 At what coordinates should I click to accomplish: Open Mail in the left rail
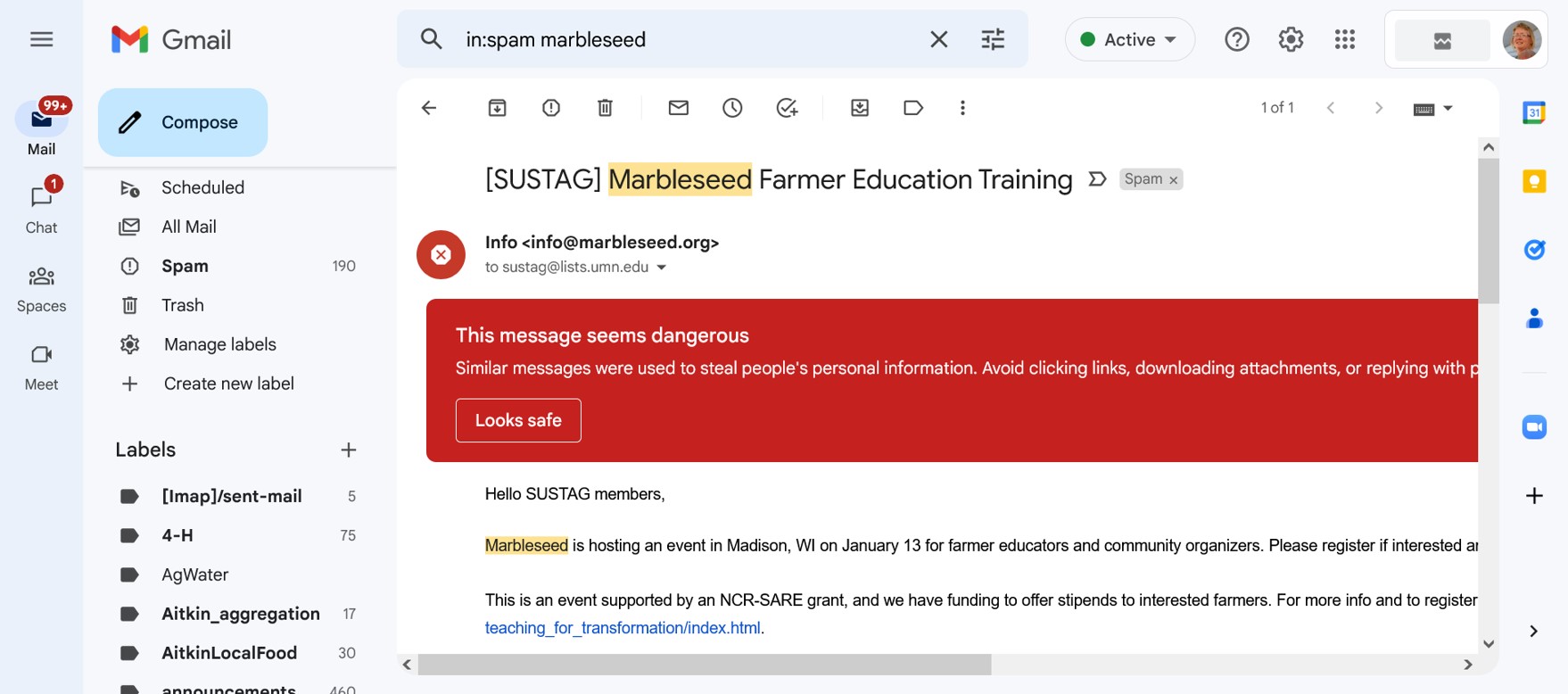(41, 128)
